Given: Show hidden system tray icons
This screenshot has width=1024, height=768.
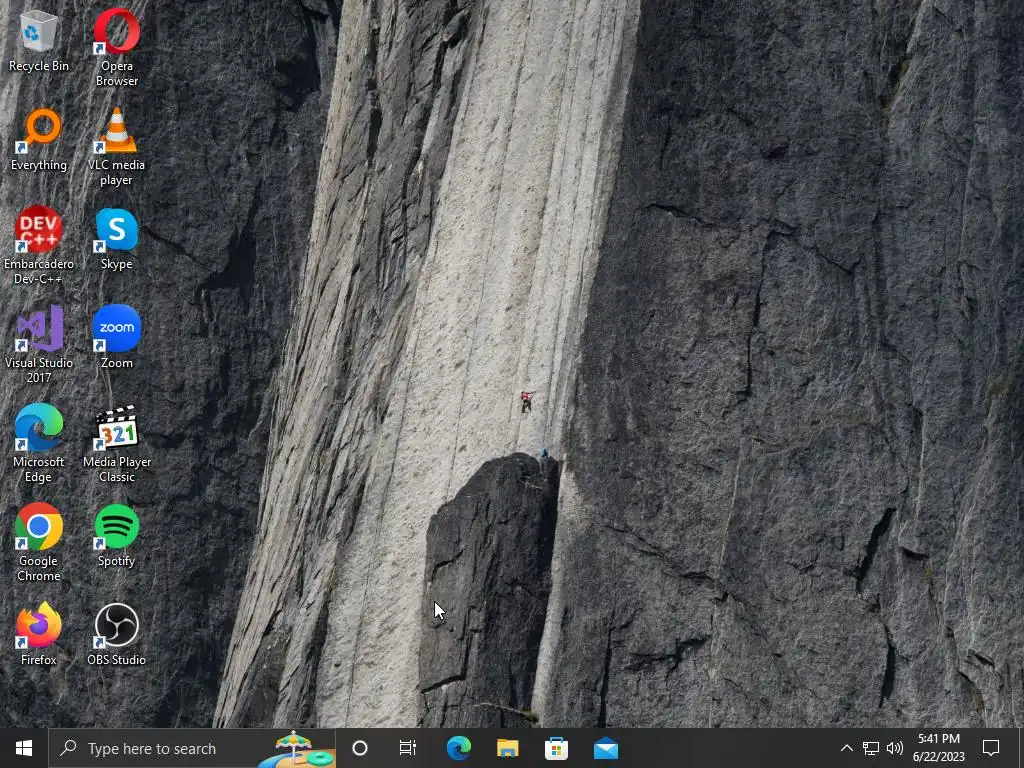Looking at the screenshot, I should point(846,748).
